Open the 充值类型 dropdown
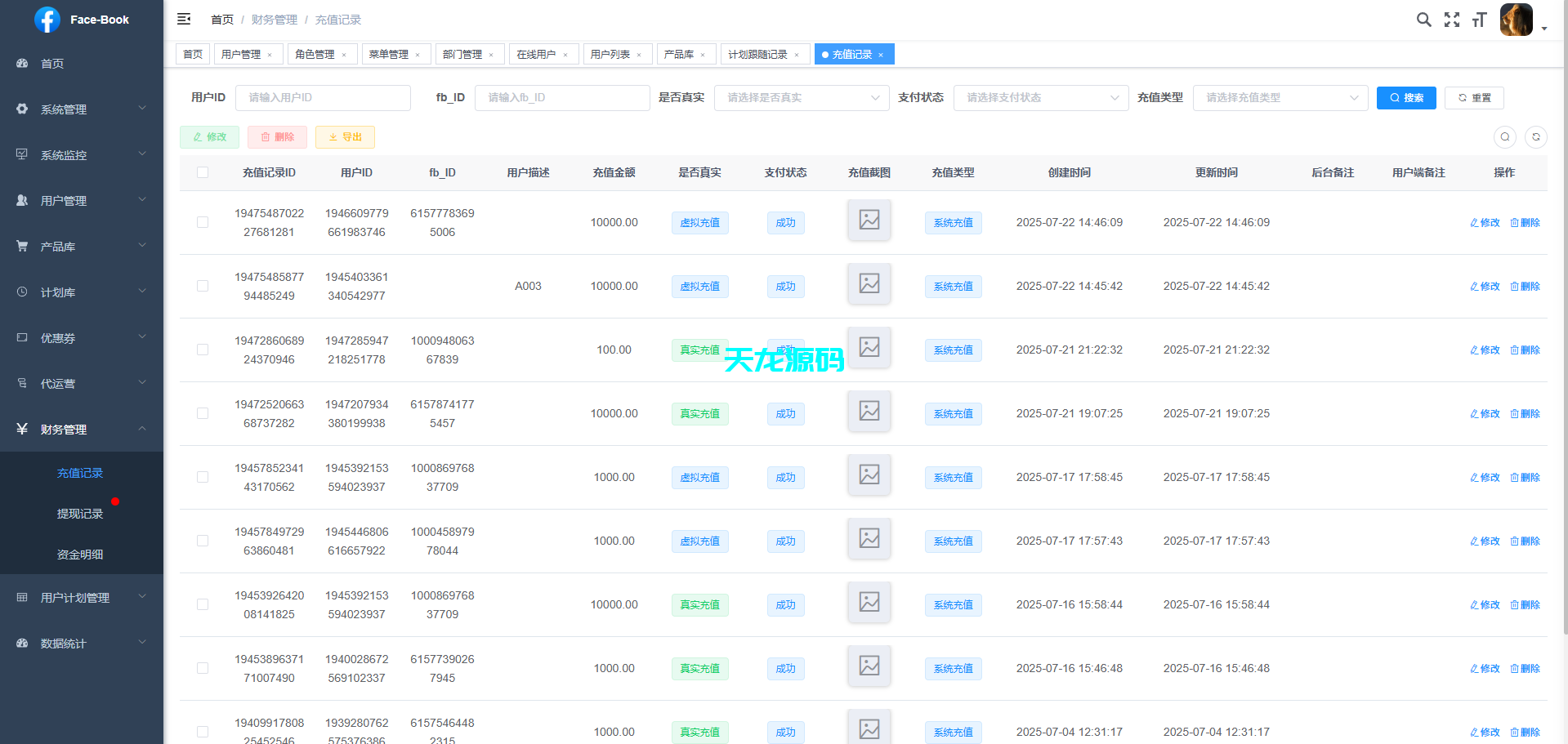The image size is (1568, 744). pyautogui.click(x=1280, y=97)
